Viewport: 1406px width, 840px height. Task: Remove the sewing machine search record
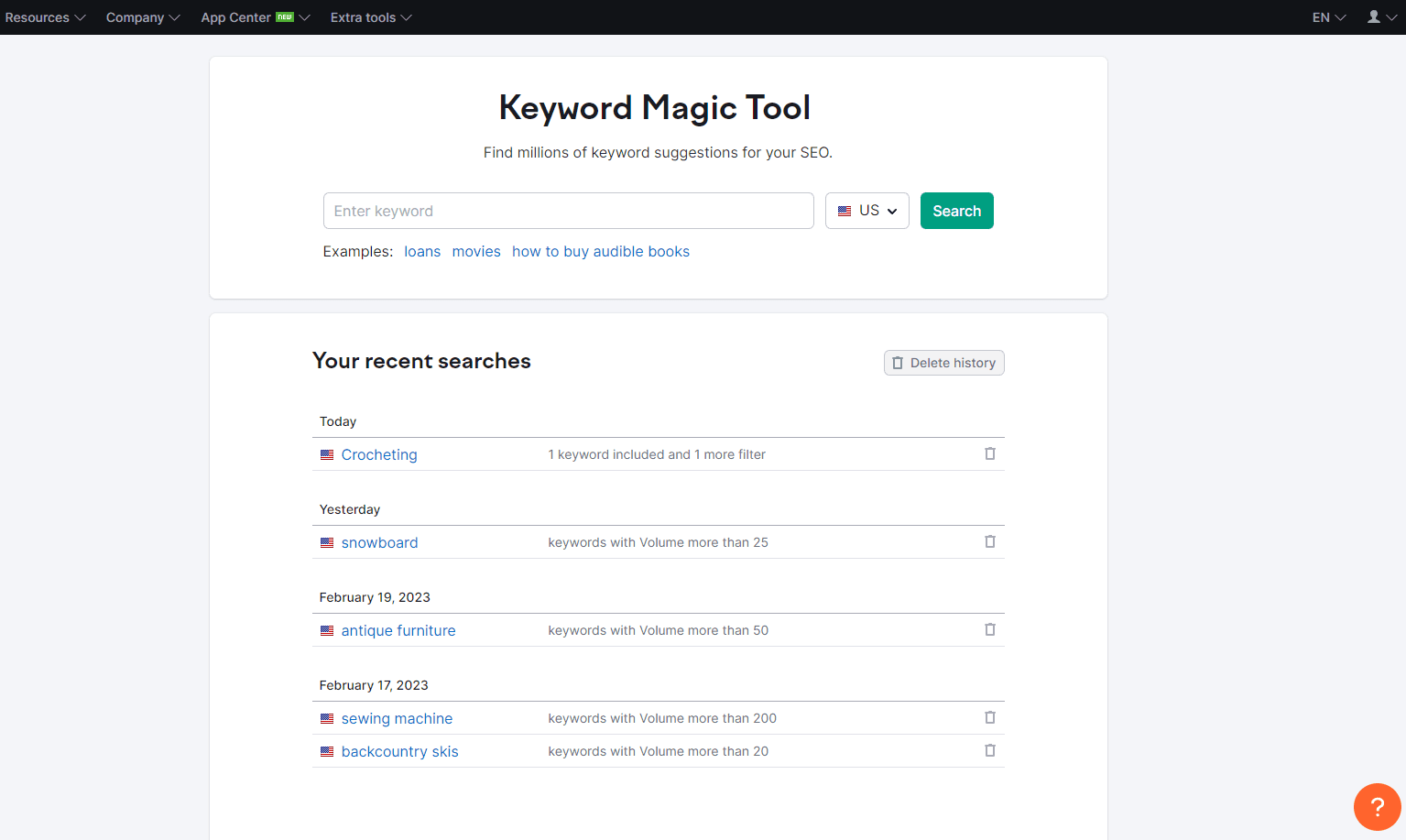(x=990, y=717)
